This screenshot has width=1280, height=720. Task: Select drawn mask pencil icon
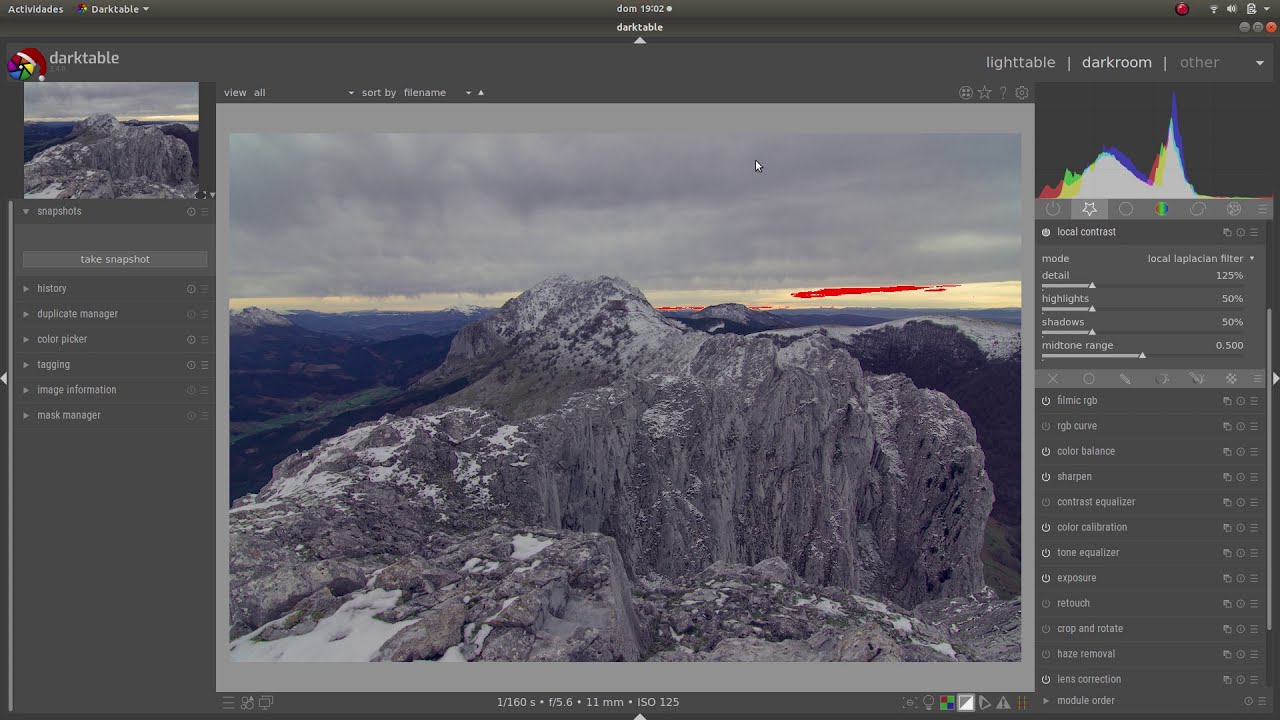tap(1125, 379)
